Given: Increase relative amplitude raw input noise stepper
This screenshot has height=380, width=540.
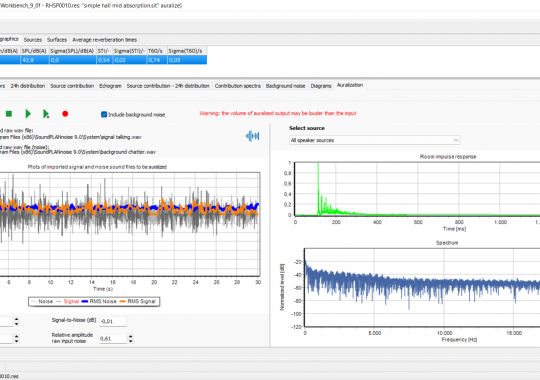Looking at the screenshot, I should (x=131, y=337).
